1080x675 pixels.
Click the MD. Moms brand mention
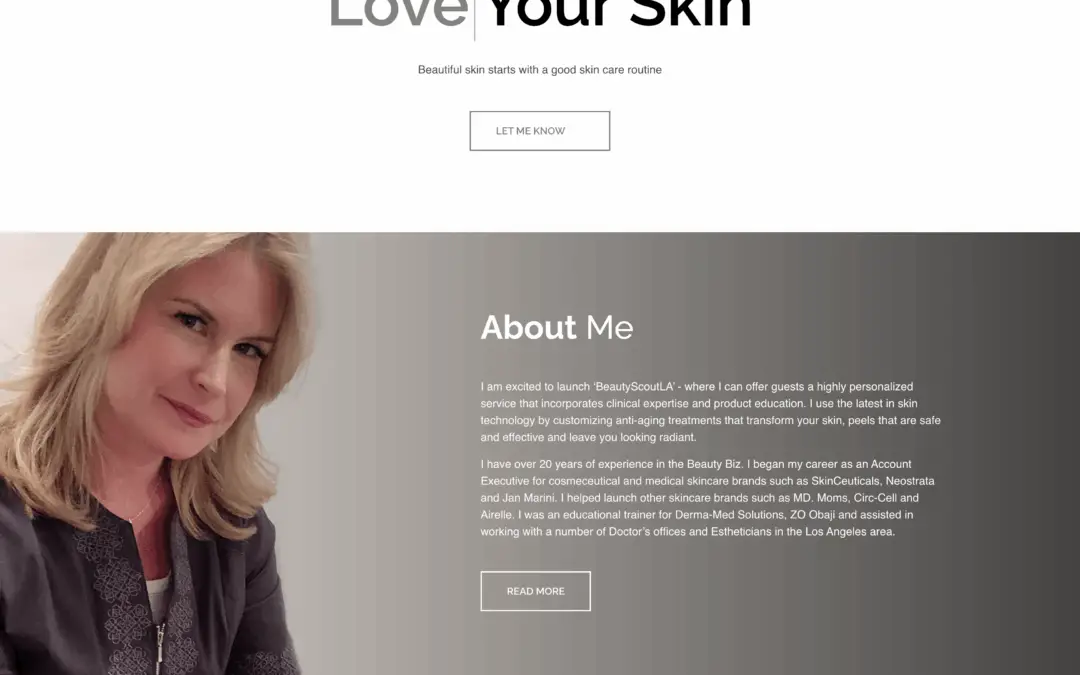coord(820,497)
